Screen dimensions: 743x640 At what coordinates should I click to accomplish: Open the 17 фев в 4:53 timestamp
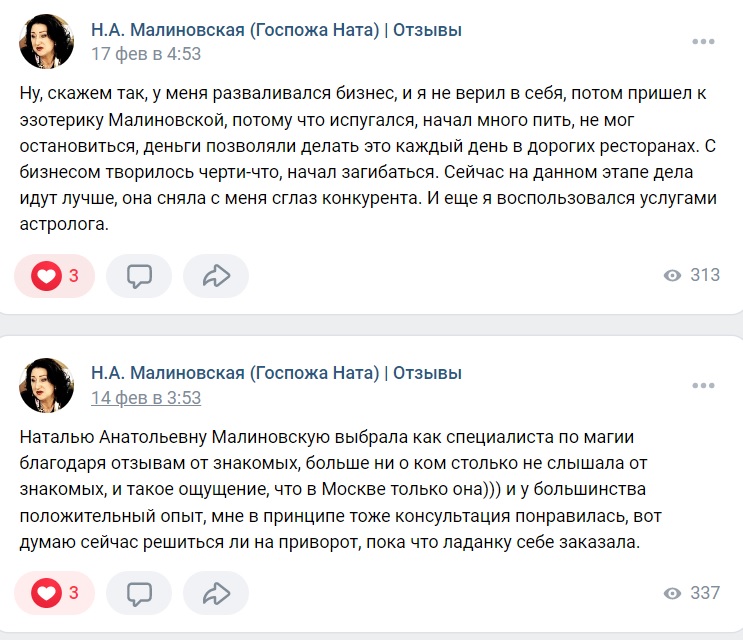click(x=146, y=54)
